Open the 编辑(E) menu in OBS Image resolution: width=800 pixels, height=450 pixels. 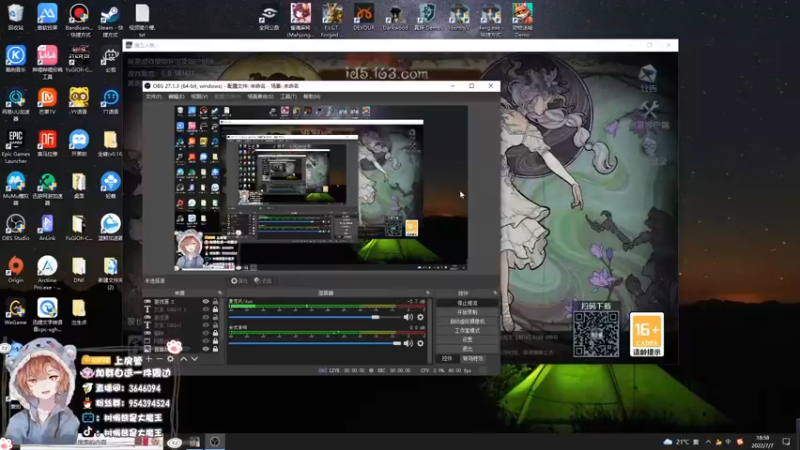coord(176,96)
